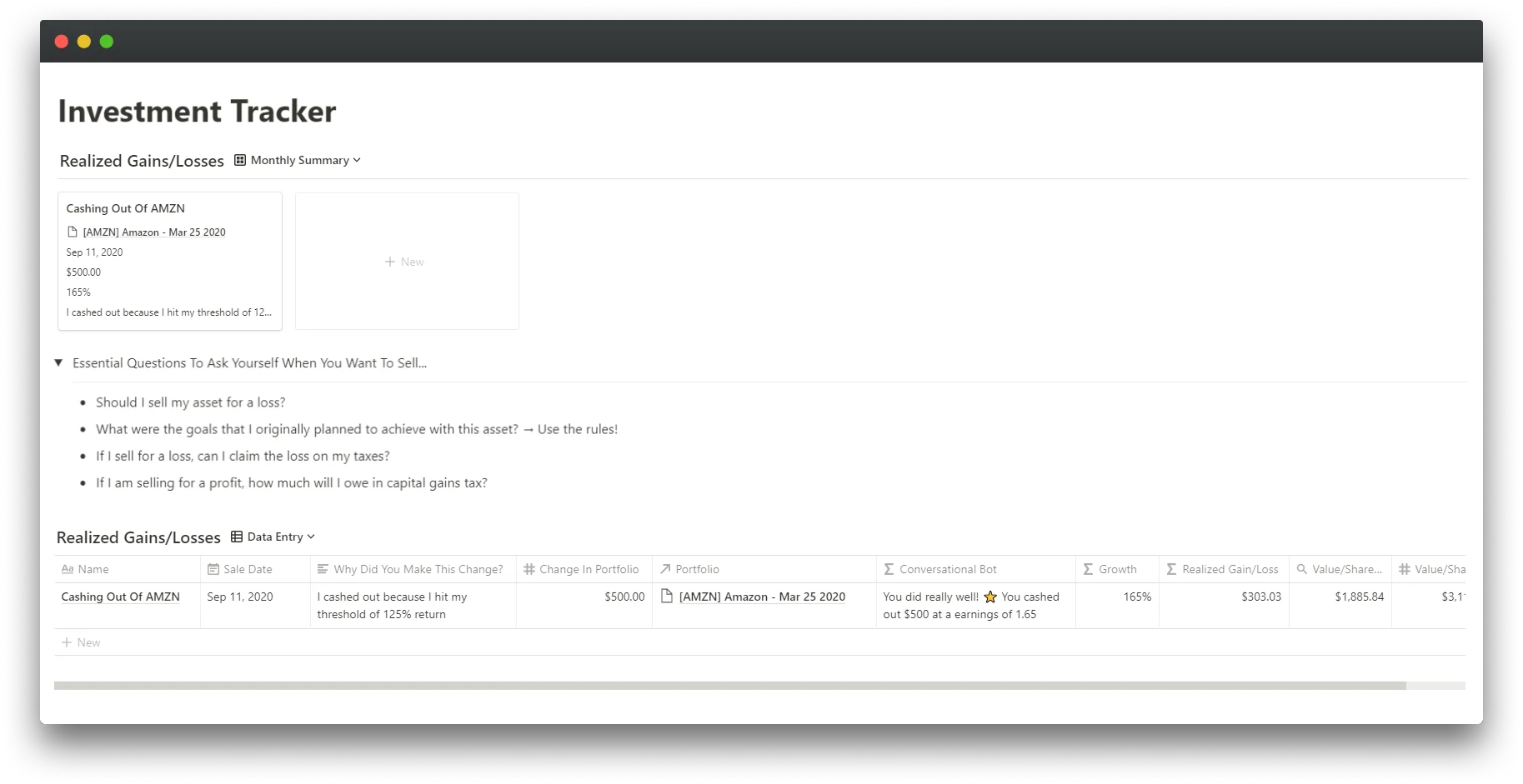The width and height of the screenshot is (1523, 784).
Task: Click the Investment Tracker page title
Action: (197, 111)
